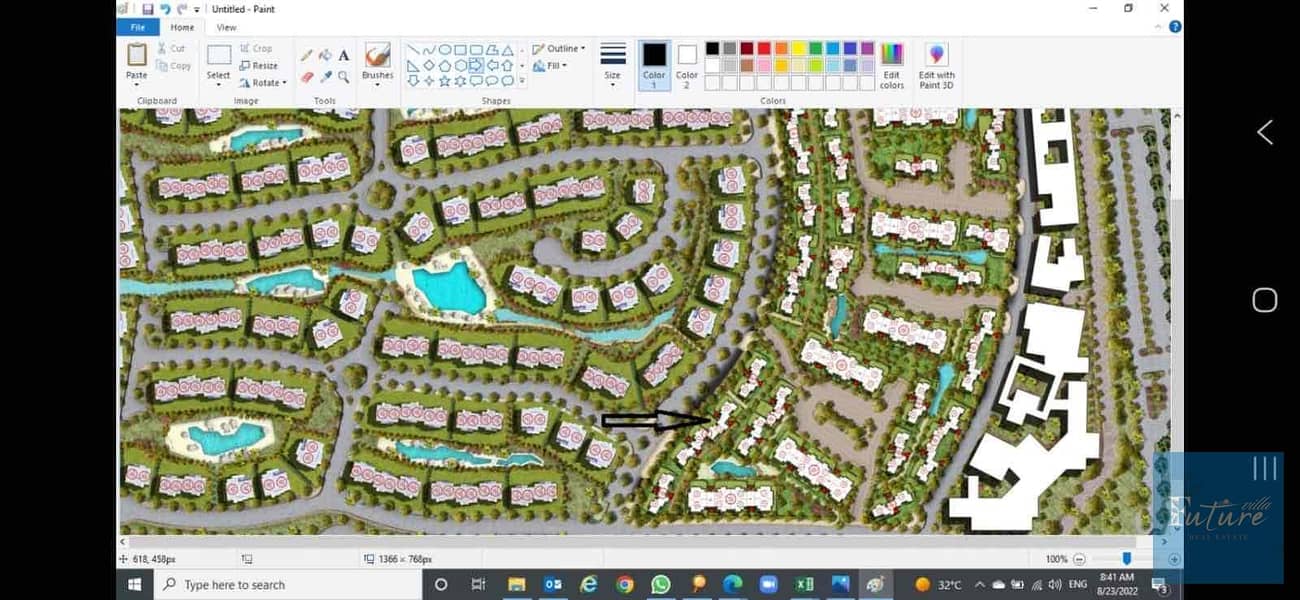
Task: Activate the Color picker eyedropper
Action: 325,76
